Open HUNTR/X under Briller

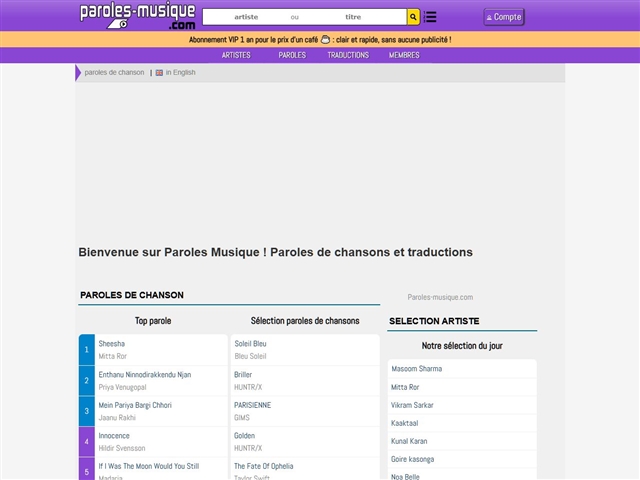248,387
